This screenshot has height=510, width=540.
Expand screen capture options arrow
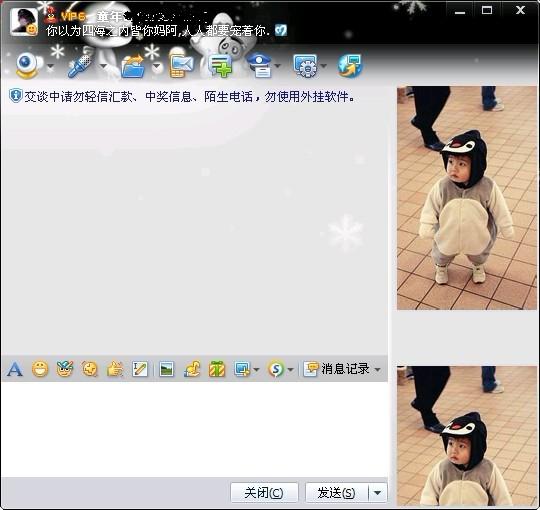256,370
